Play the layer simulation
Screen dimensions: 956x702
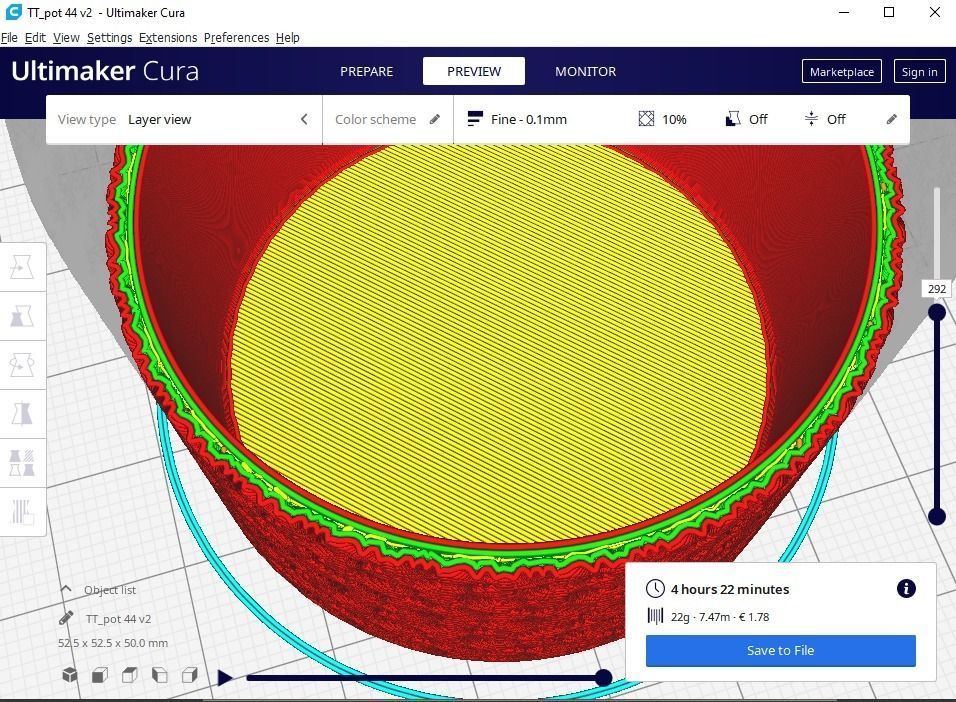225,678
